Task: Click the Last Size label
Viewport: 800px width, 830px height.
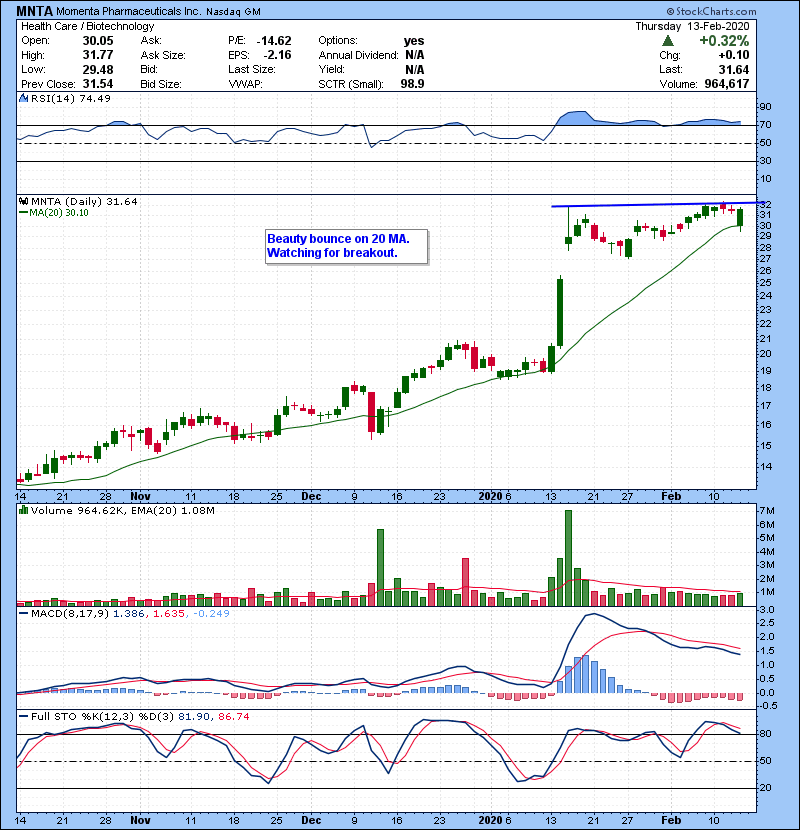Action: coord(251,69)
